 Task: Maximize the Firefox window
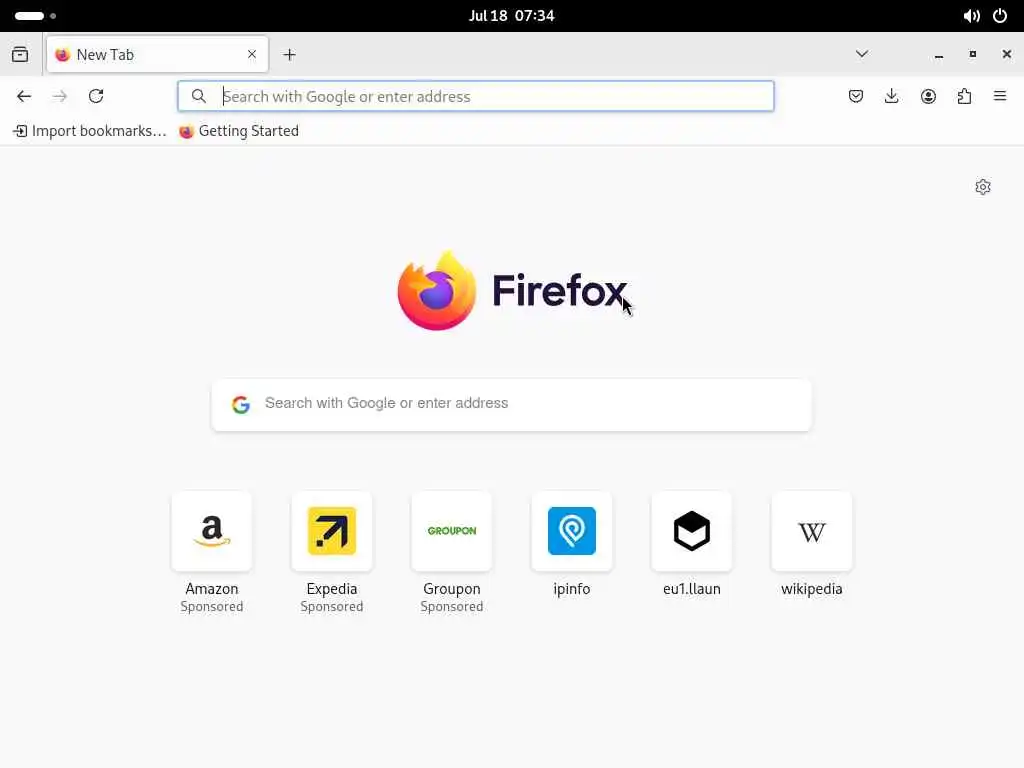pyautogui.click(x=973, y=54)
